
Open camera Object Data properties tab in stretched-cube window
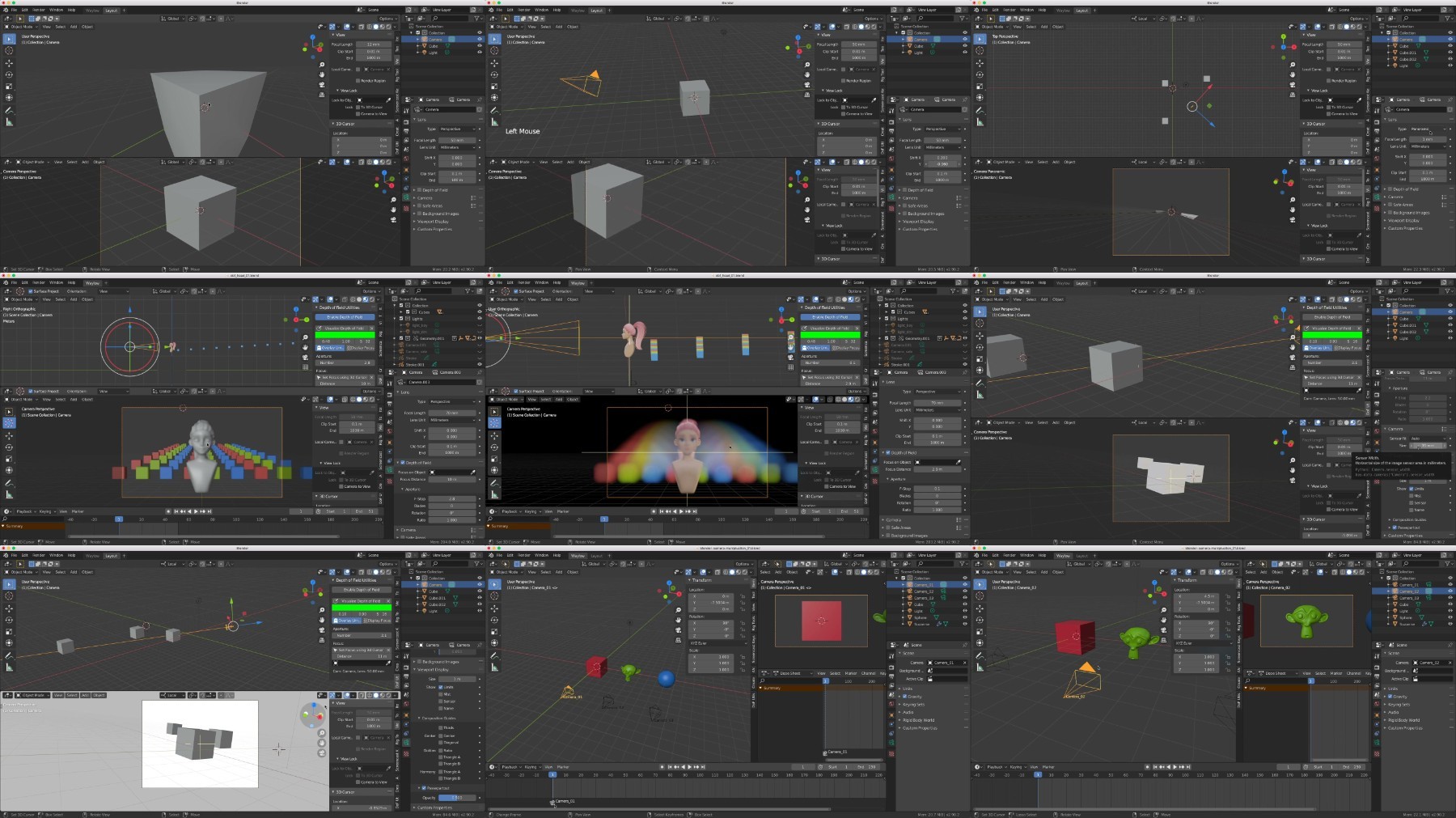[406, 197]
